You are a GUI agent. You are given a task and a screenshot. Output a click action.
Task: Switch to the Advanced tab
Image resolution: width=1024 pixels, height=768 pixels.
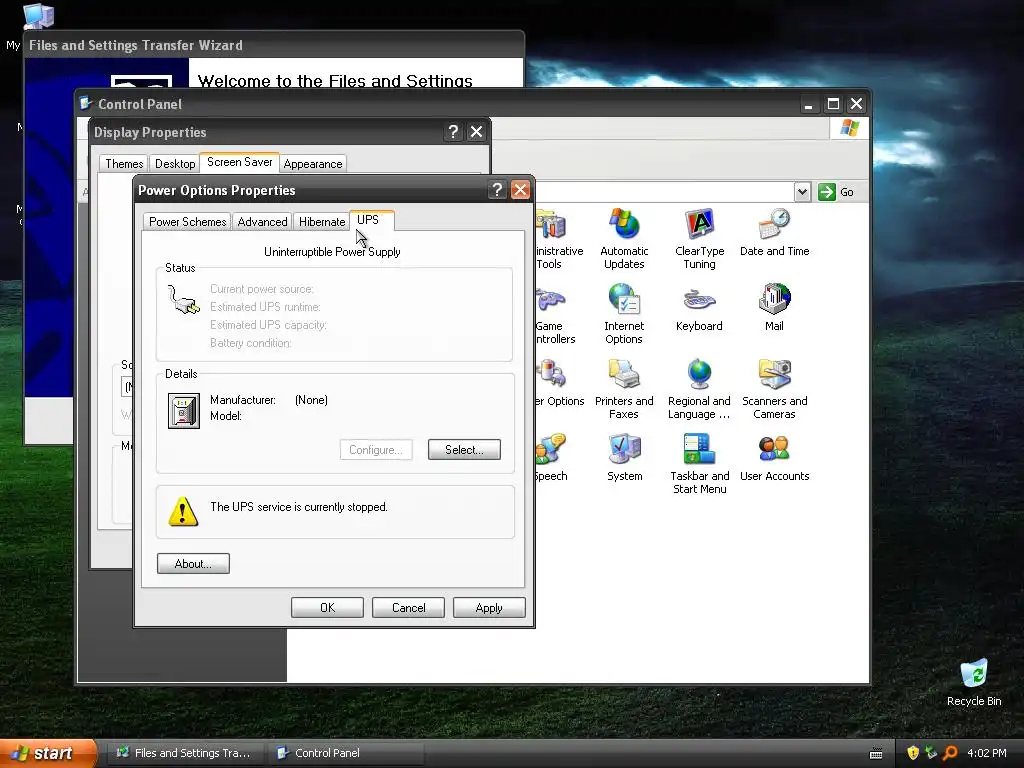click(x=263, y=221)
